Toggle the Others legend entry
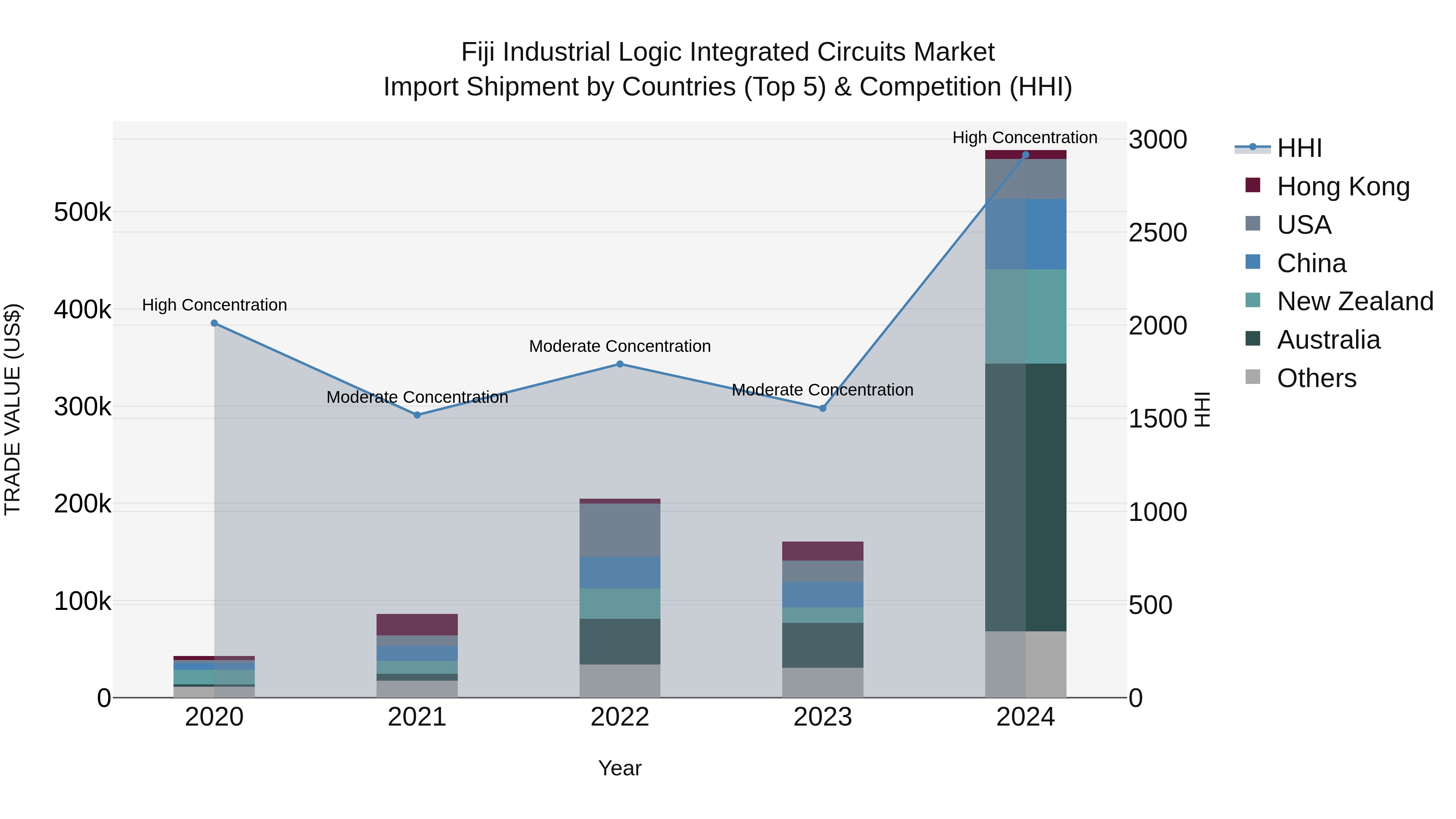The width and height of the screenshot is (1456, 819). click(1301, 378)
